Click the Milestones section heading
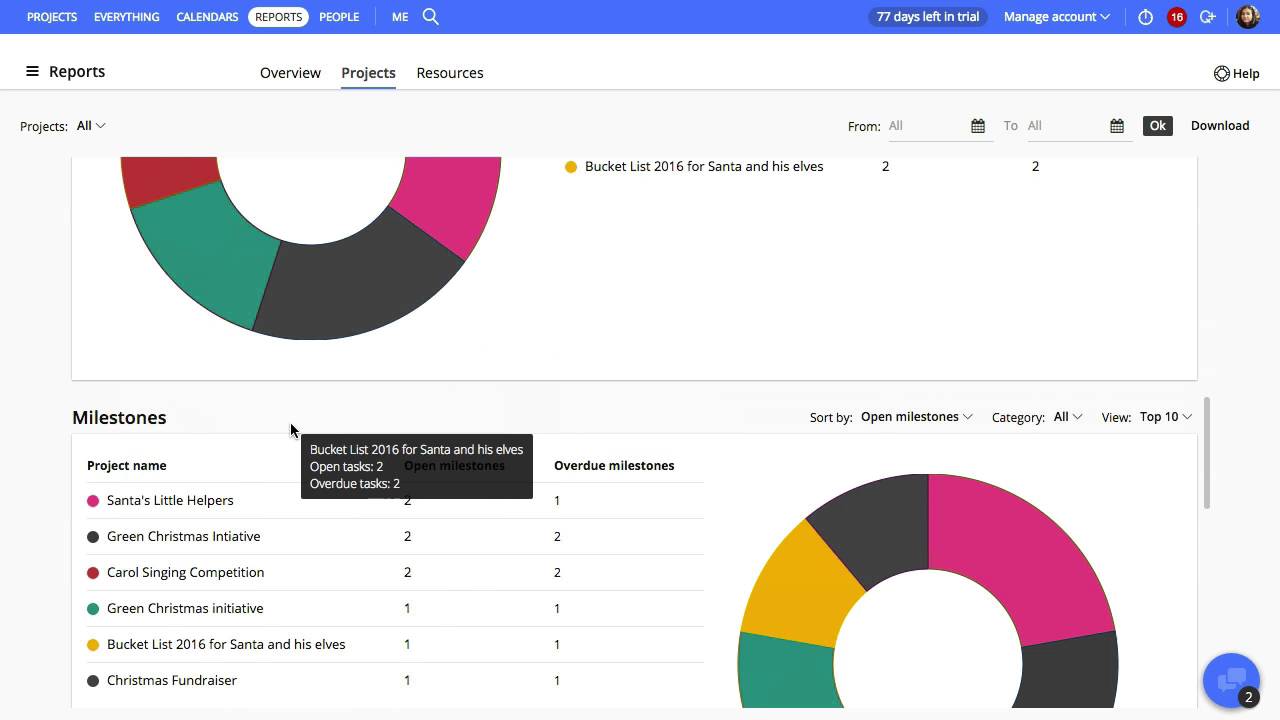Image resolution: width=1280 pixels, height=720 pixels. 119,418
